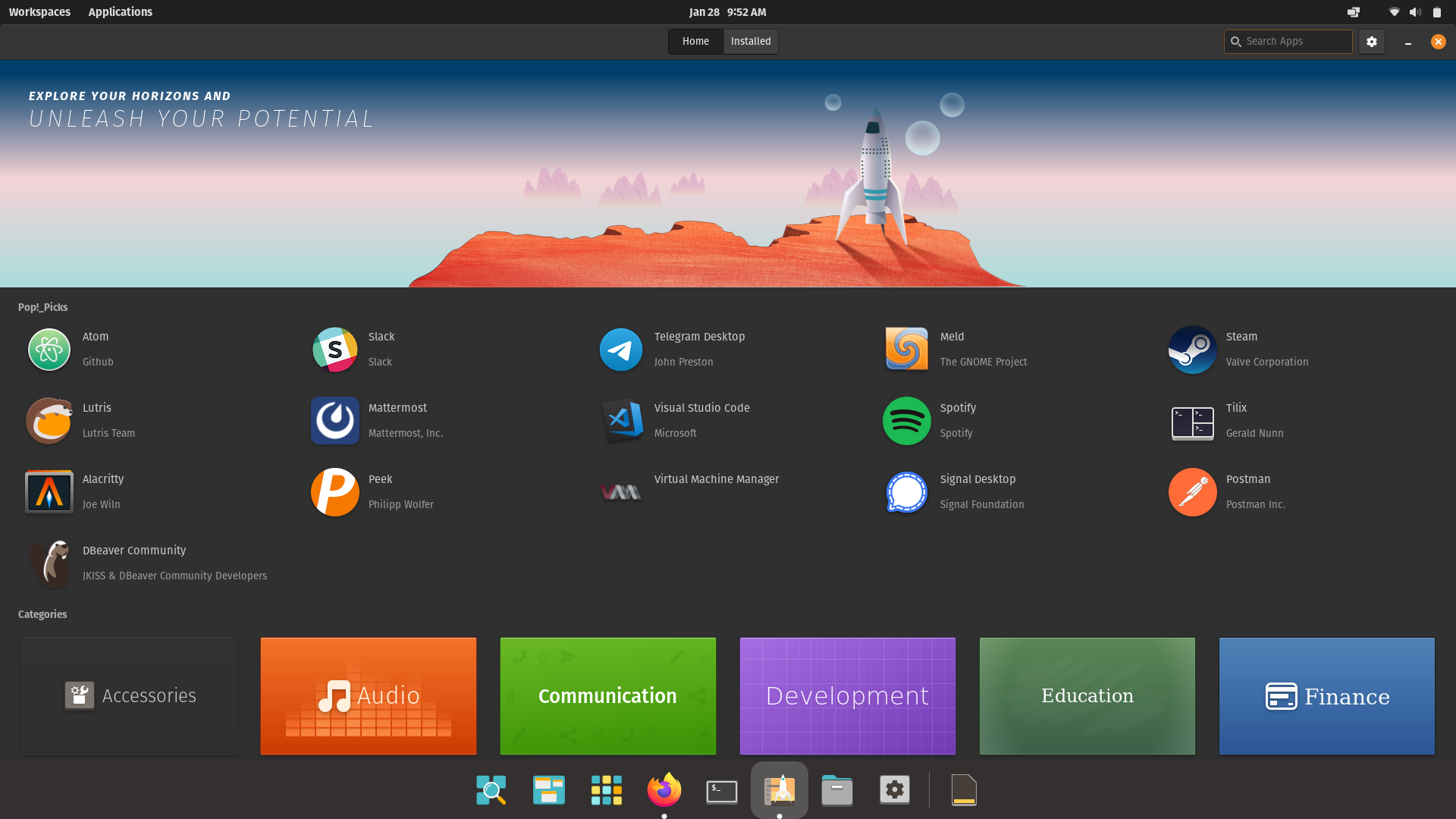This screenshot has width=1456, height=819.
Task: Open the Alacritty app icon
Action: pos(49,492)
